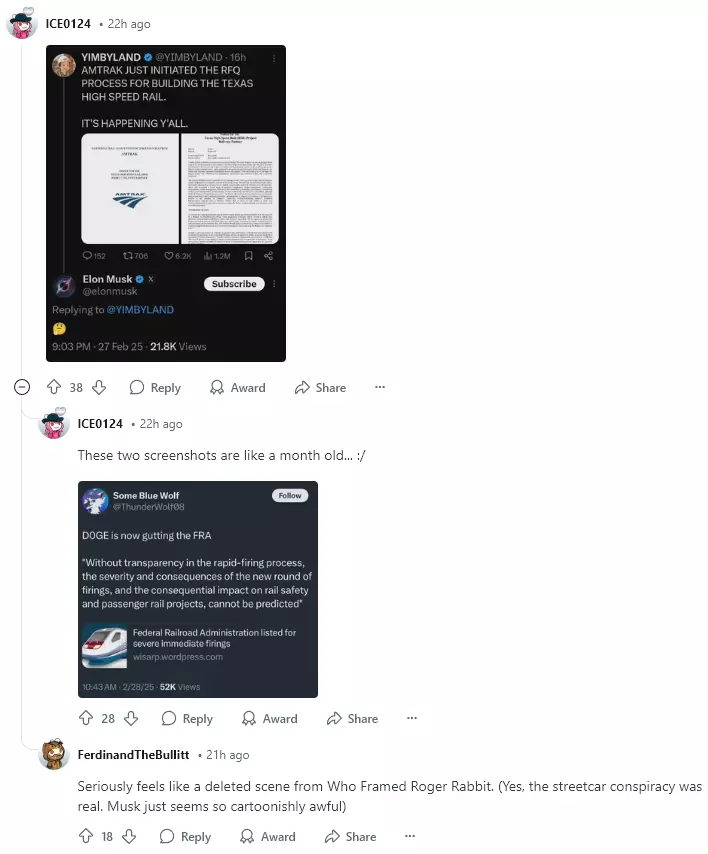The image size is (708, 854).
Task: Give an Award to the top comment
Action: 238,388
